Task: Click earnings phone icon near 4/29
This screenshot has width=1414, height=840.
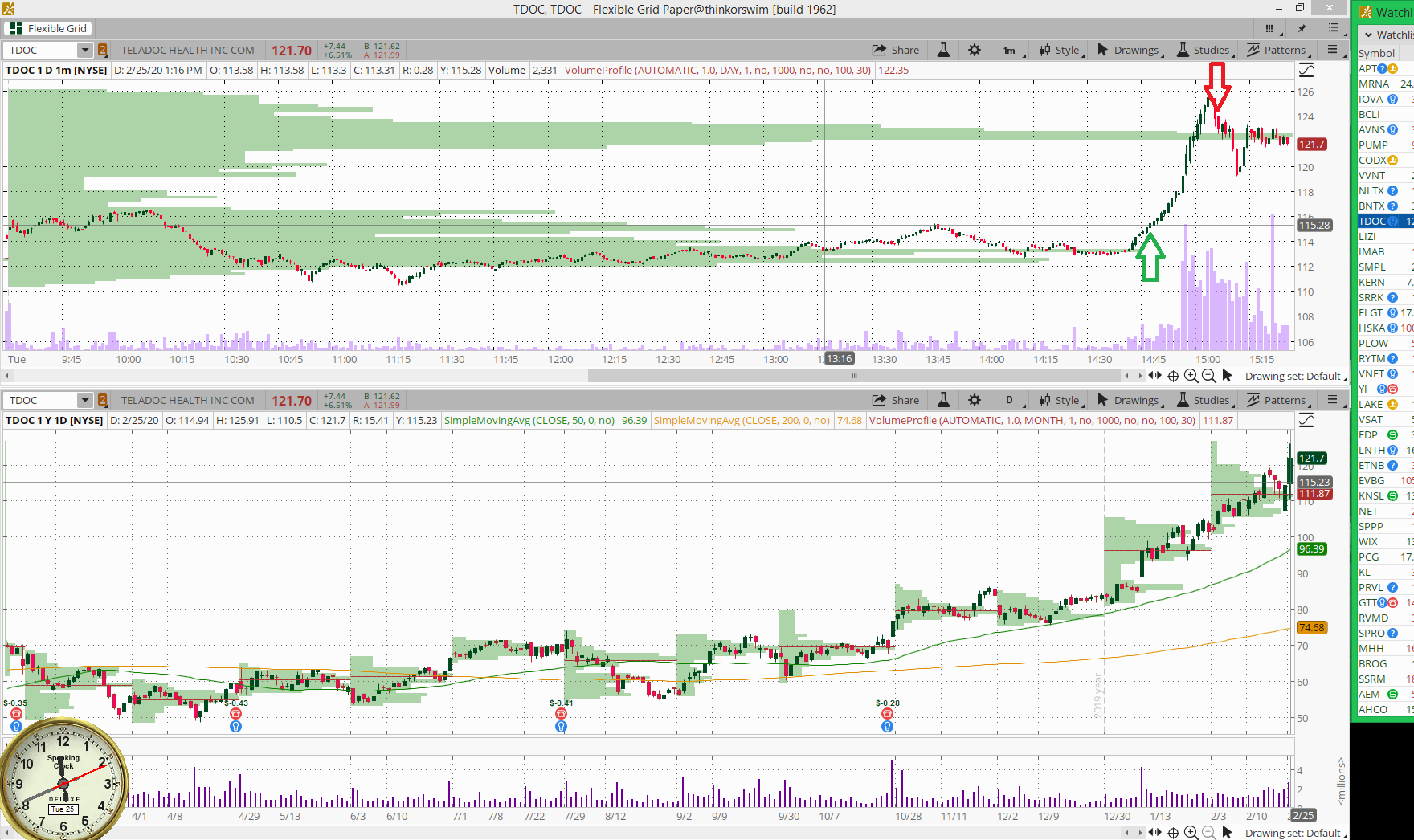Action: pyautogui.click(x=235, y=713)
